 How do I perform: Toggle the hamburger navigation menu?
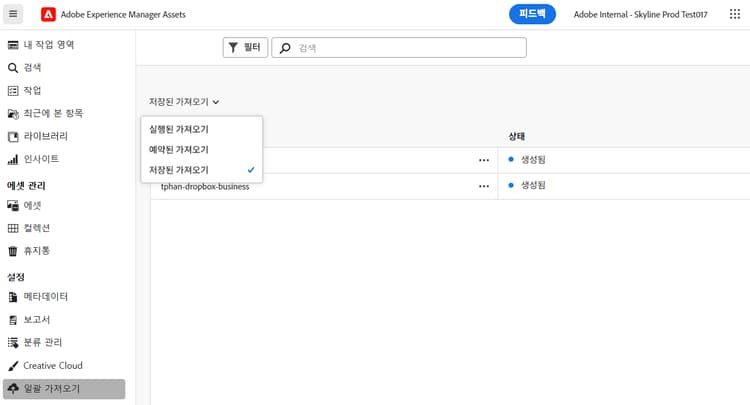click(x=13, y=14)
